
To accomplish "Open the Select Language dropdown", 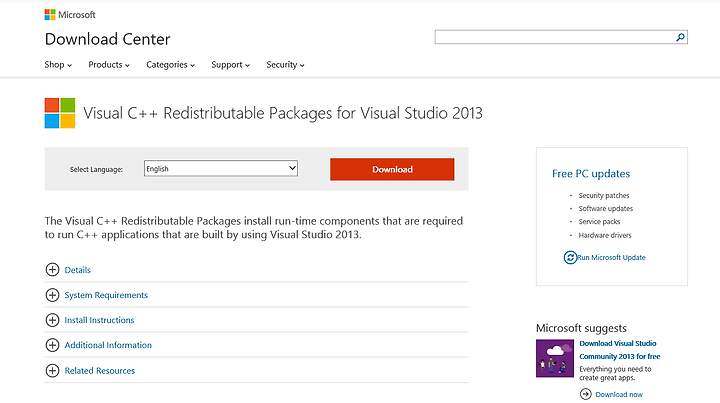I will click(x=220, y=168).
